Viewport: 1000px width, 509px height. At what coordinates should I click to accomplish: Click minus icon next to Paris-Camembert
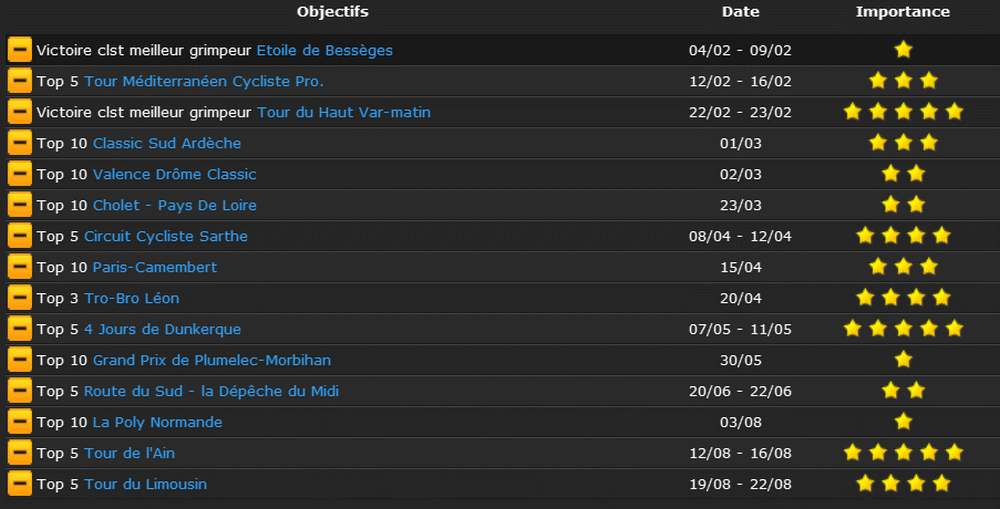point(19,267)
